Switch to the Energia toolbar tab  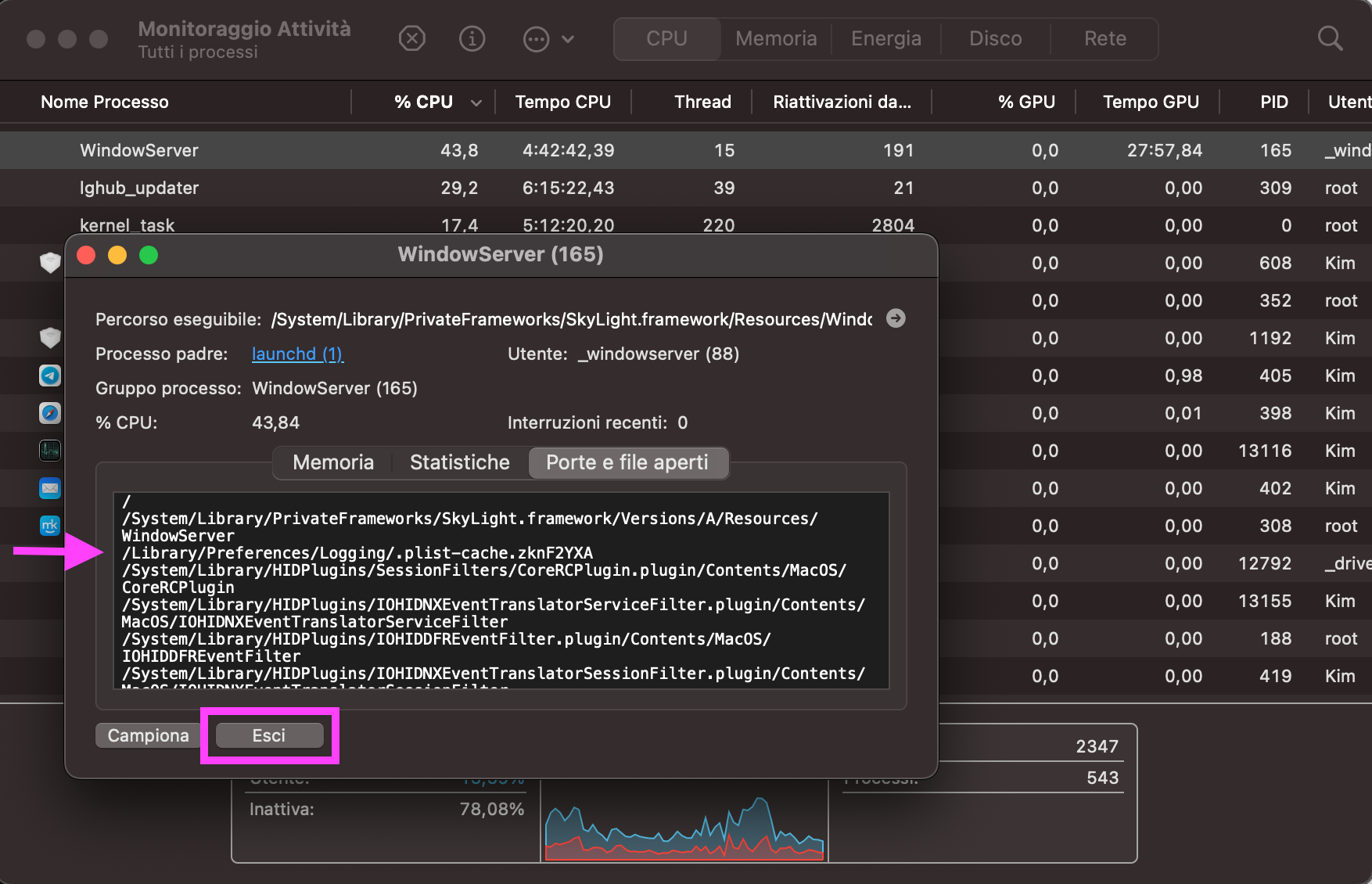[885, 38]
